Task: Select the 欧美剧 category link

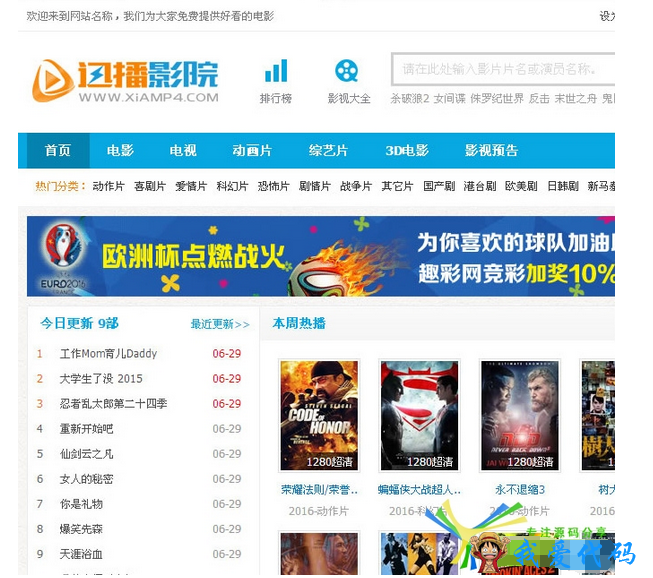Action: point(521,186)
